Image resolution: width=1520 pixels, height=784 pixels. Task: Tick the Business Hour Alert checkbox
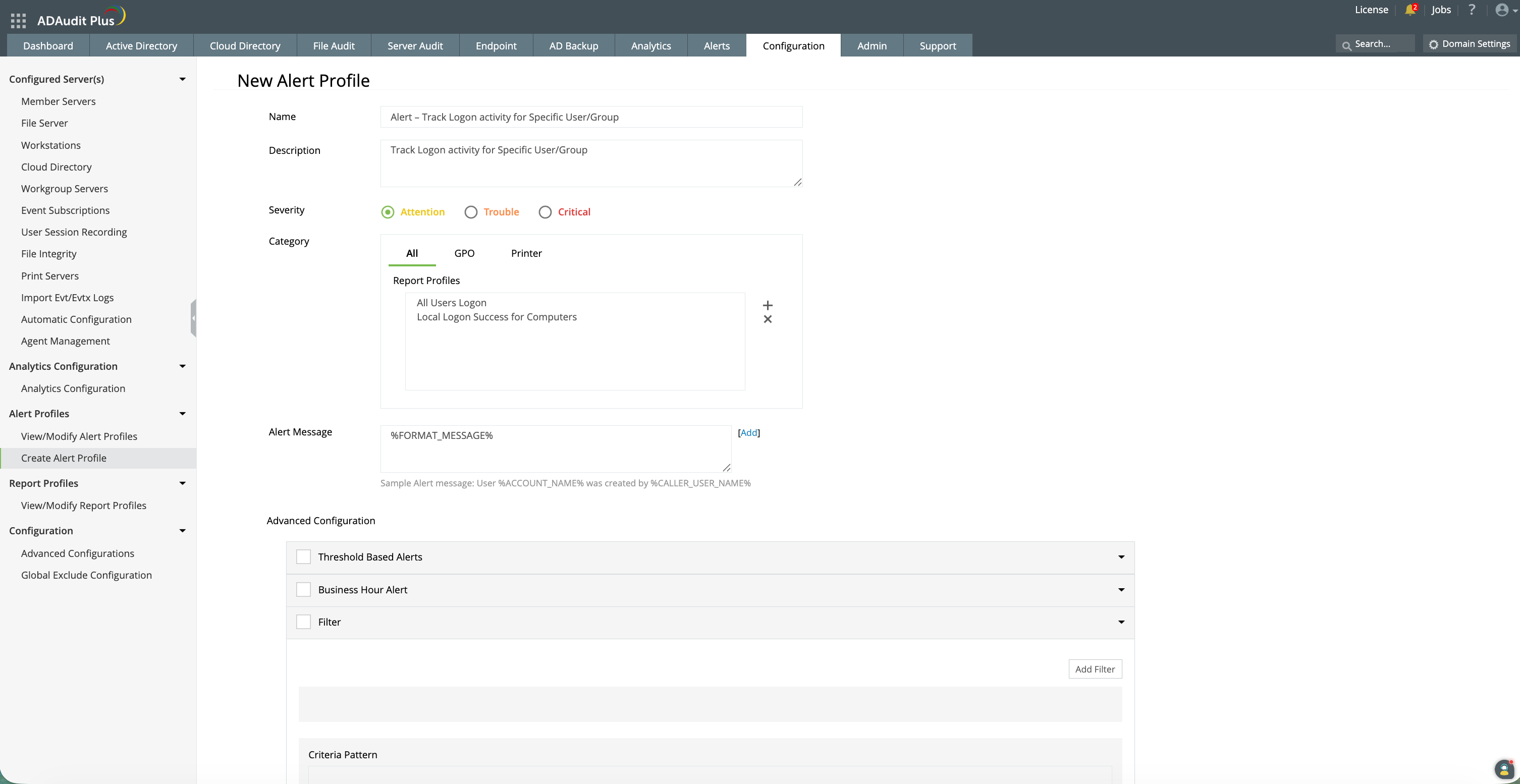303,590
